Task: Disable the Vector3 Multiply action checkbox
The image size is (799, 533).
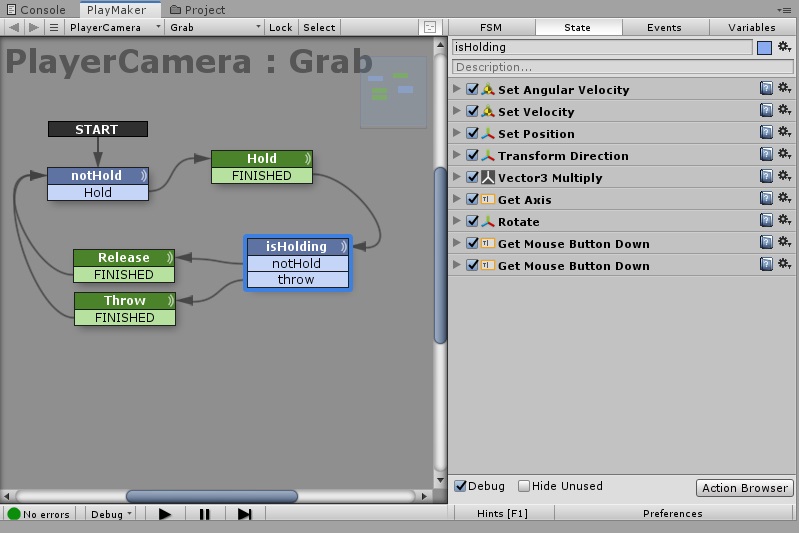Action: [x=472, y=177]
